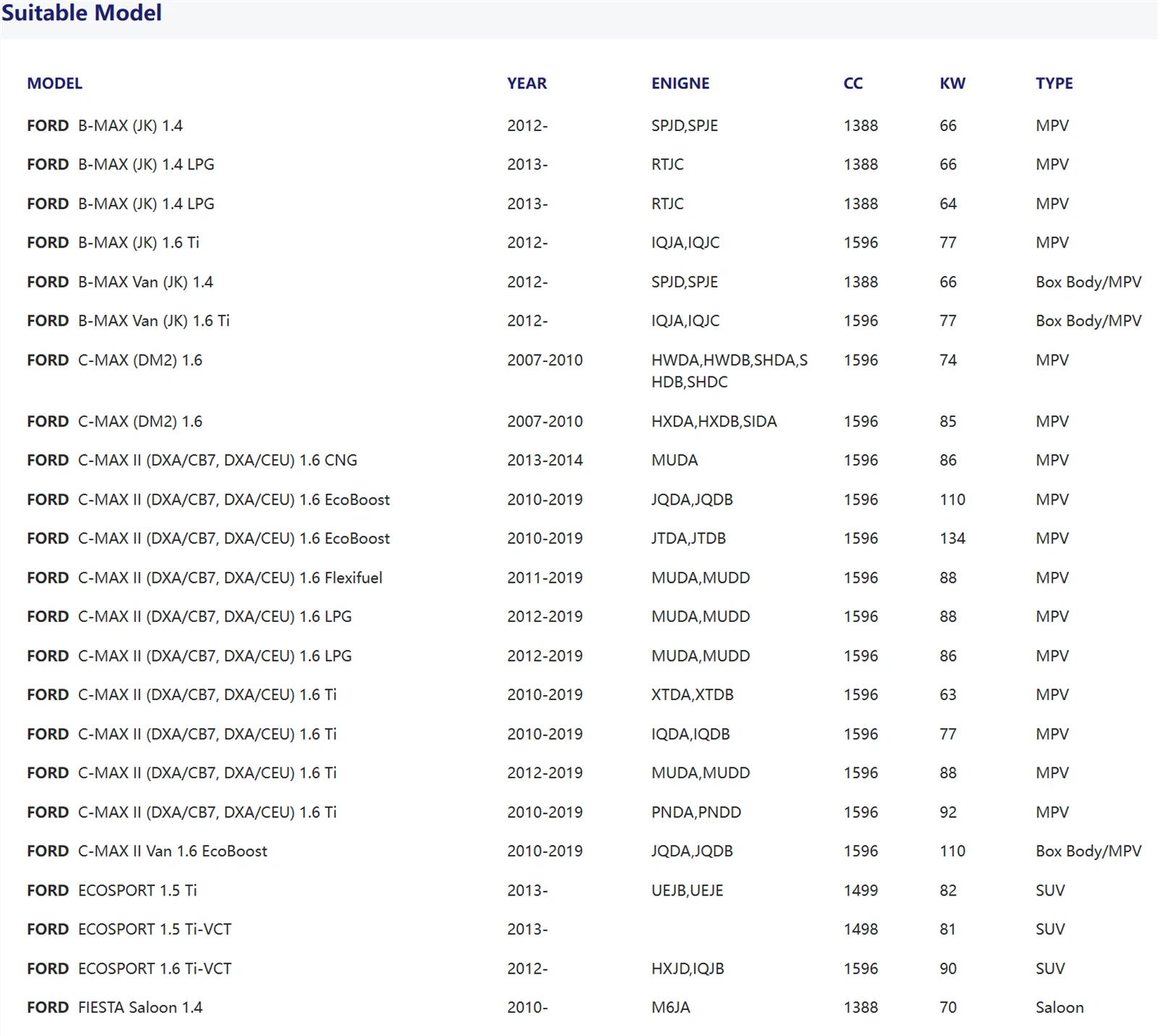Click 74 KW value for C-MAX (DM2)

948,360
